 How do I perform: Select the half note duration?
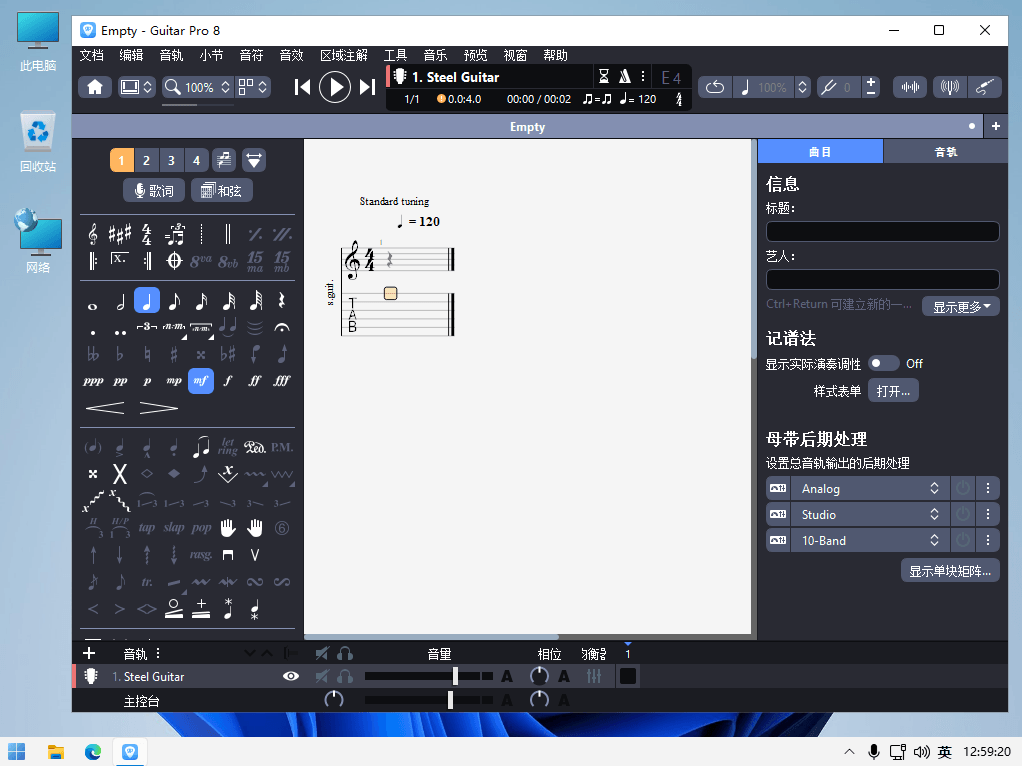coord(120,301)
